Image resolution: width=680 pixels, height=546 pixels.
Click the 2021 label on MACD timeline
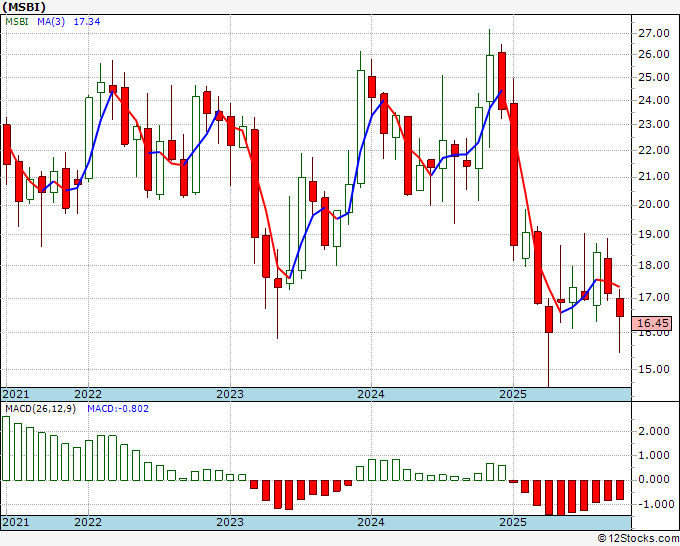(16, 522)
